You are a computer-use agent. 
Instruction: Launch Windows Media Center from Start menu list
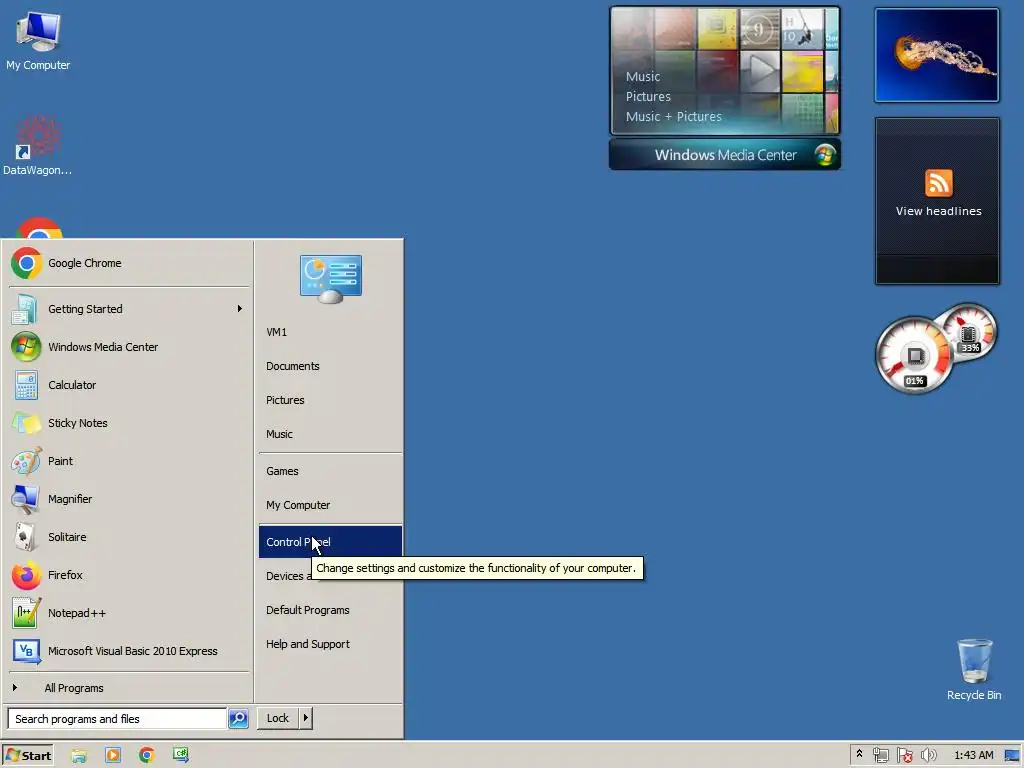(x=129, y=347)
